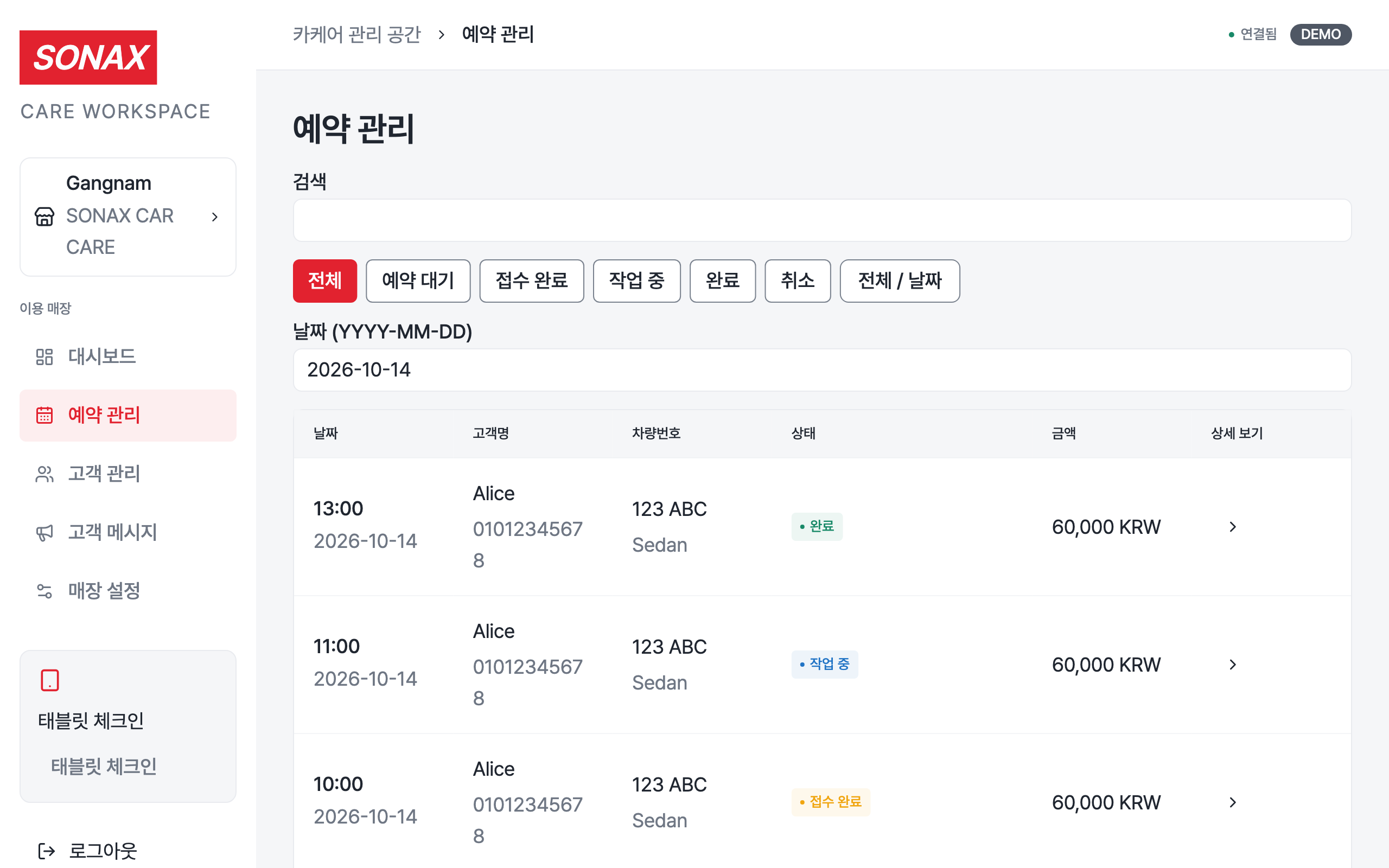Filter by 접수 완료 tab

532,280
